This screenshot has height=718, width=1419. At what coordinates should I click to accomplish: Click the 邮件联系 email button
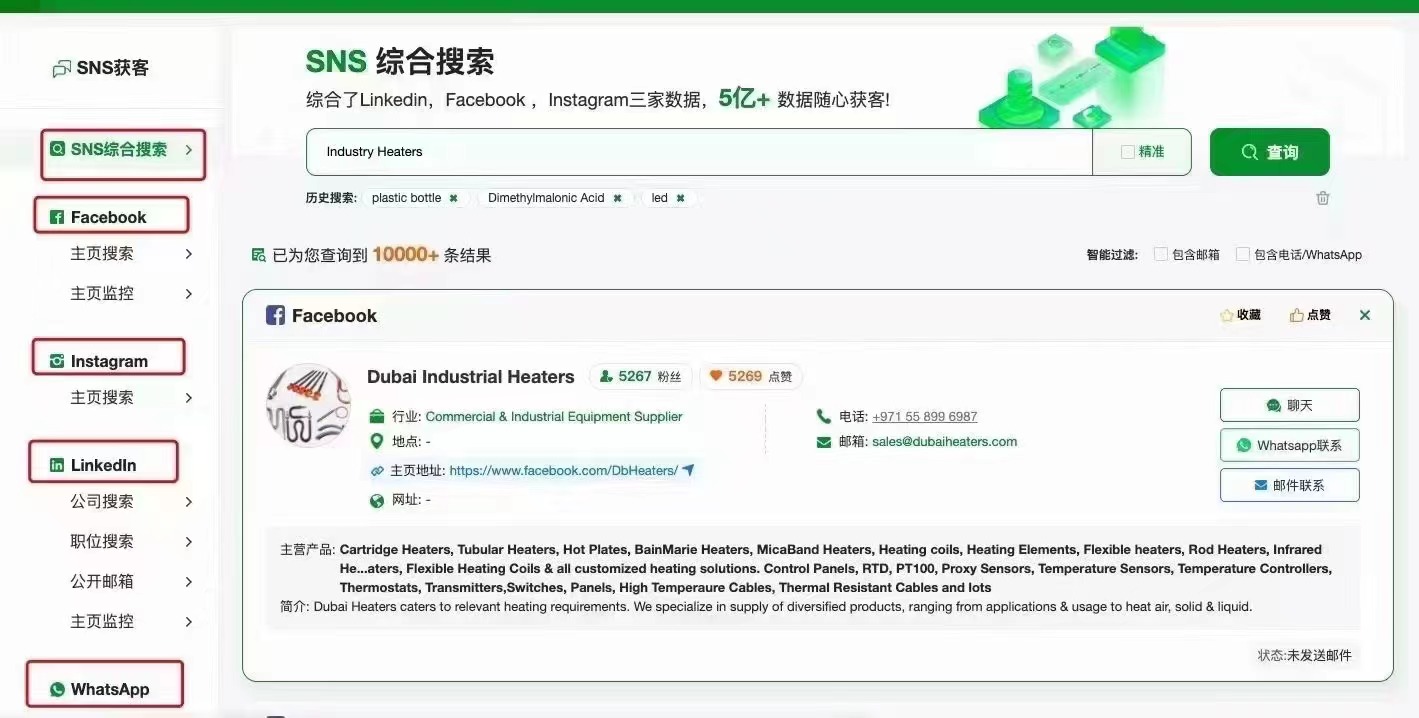tap(1290, 485)
